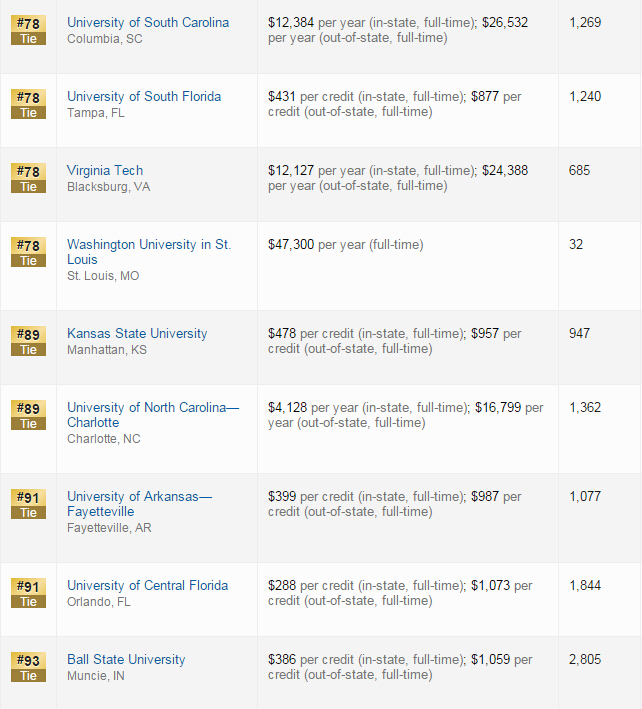Click the #78 Tie badge for South Florida
Image resolution: width=642 pixels, height=709 pixels.
(x=28, y=104)
